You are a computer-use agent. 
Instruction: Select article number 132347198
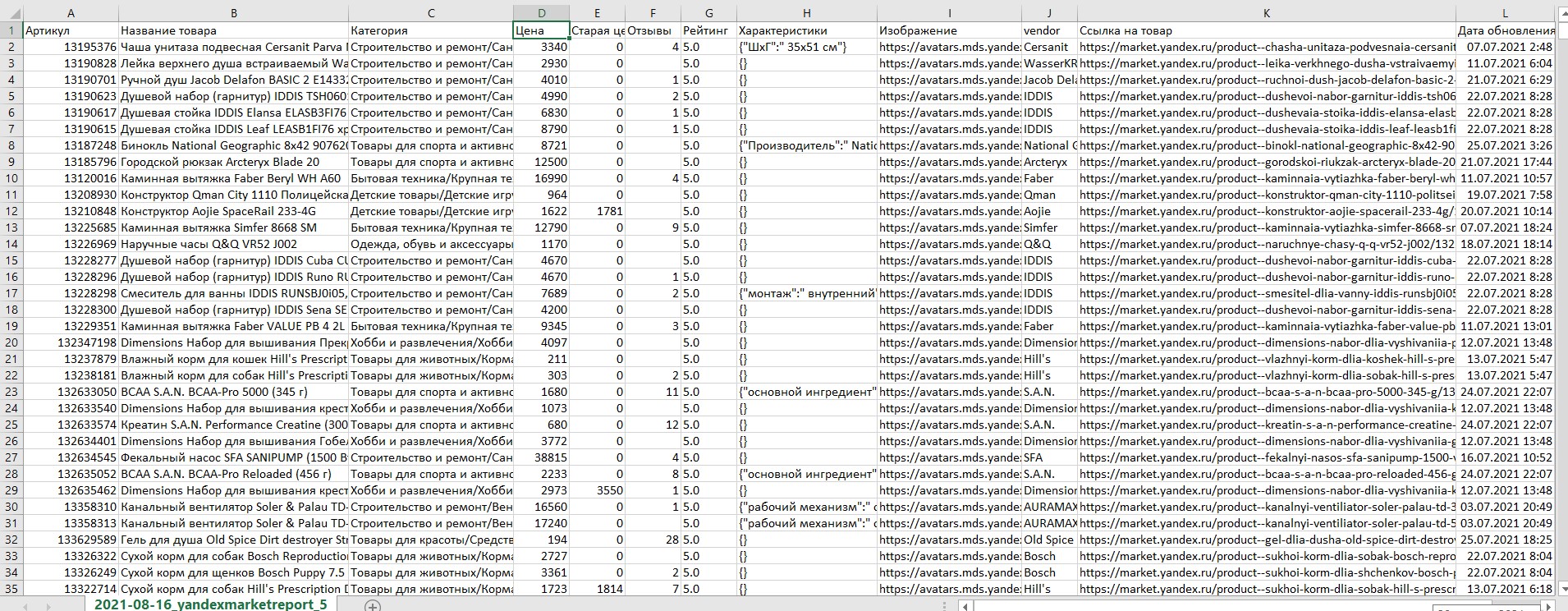[x=71, y=342]
